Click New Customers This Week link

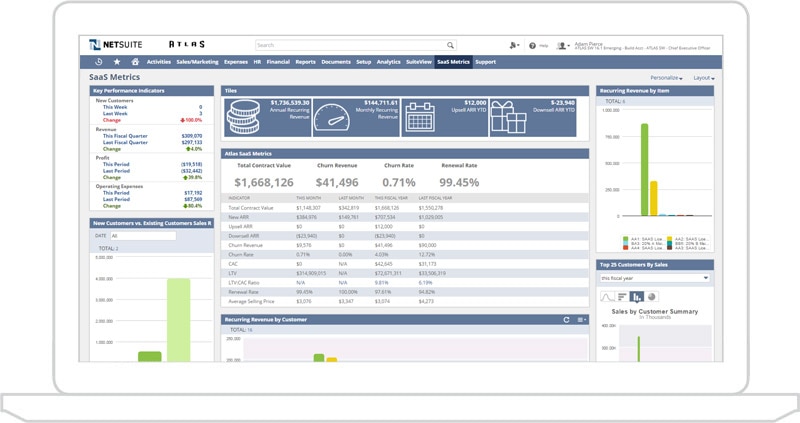tap(115, 107)
